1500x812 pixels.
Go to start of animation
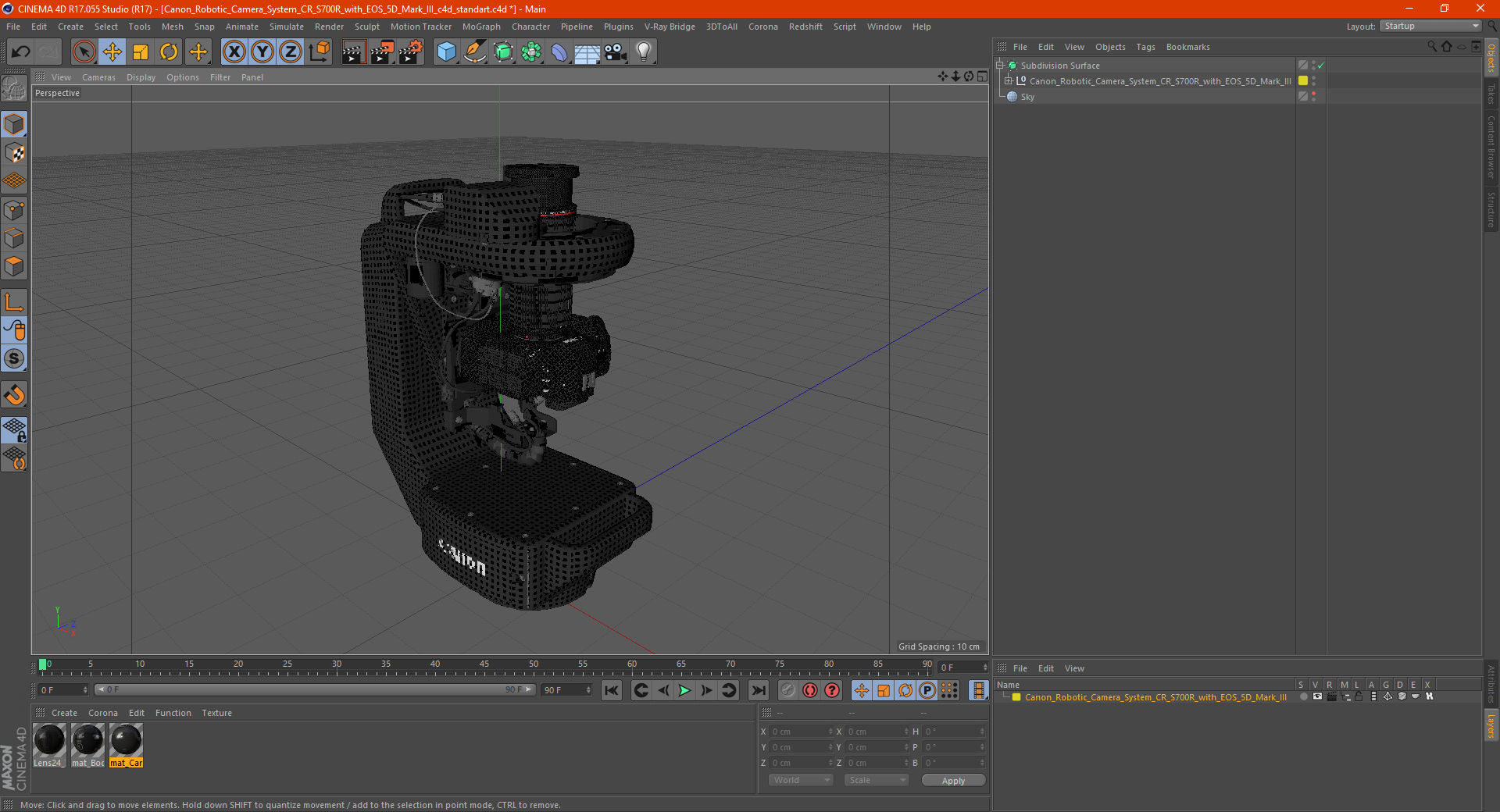coord(612,690)
